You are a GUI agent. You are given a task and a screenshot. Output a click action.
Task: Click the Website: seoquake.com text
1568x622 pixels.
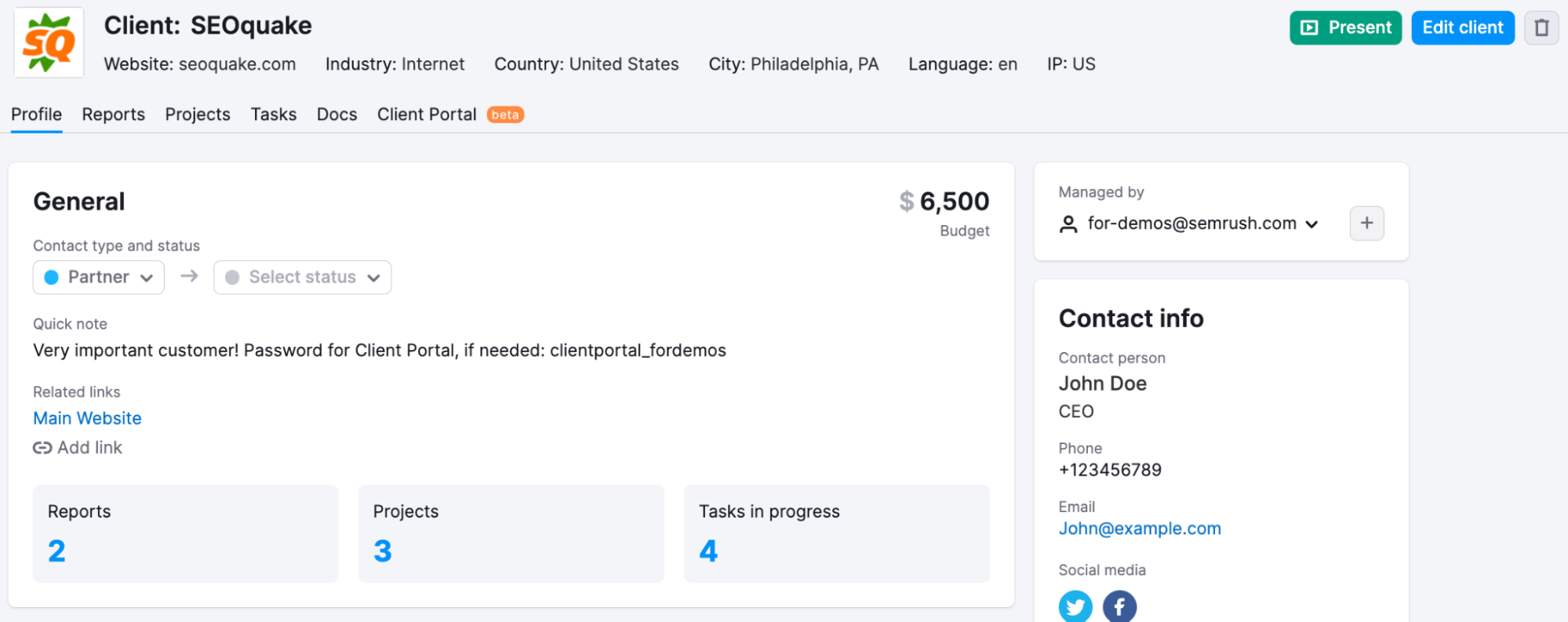(x=200, y=64)
